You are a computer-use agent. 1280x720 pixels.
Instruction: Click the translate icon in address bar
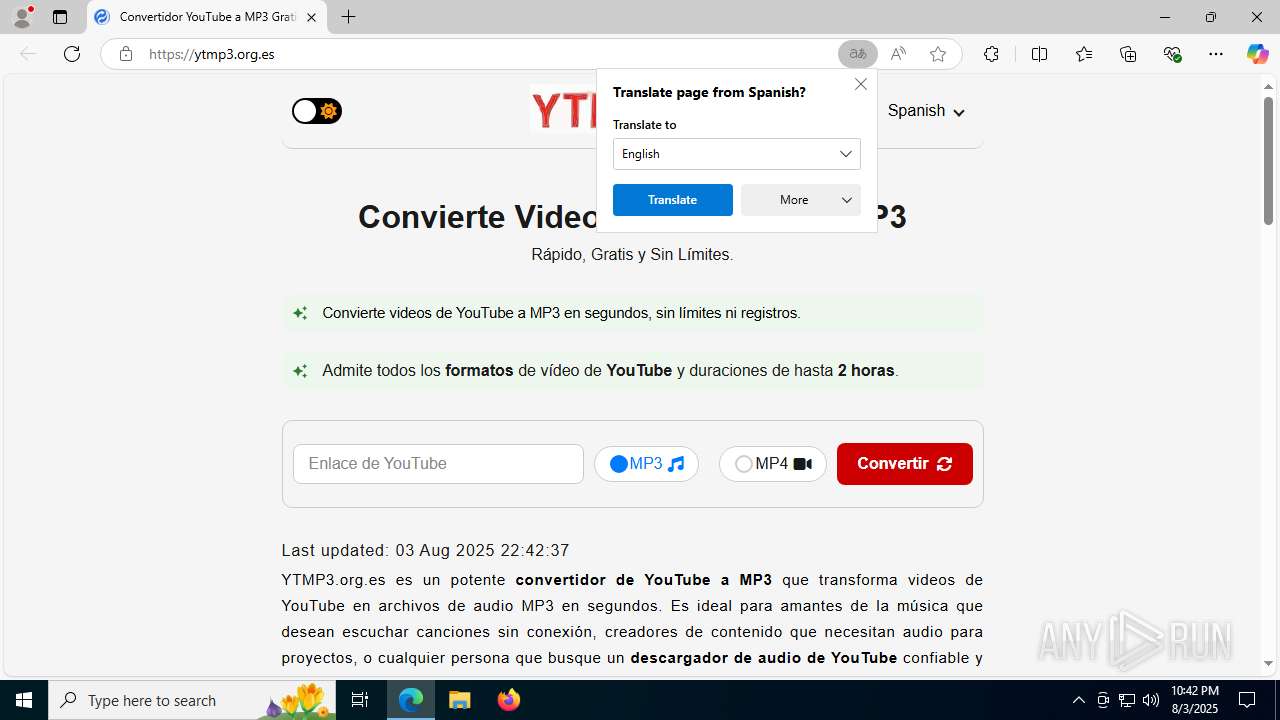coord(858,54)
